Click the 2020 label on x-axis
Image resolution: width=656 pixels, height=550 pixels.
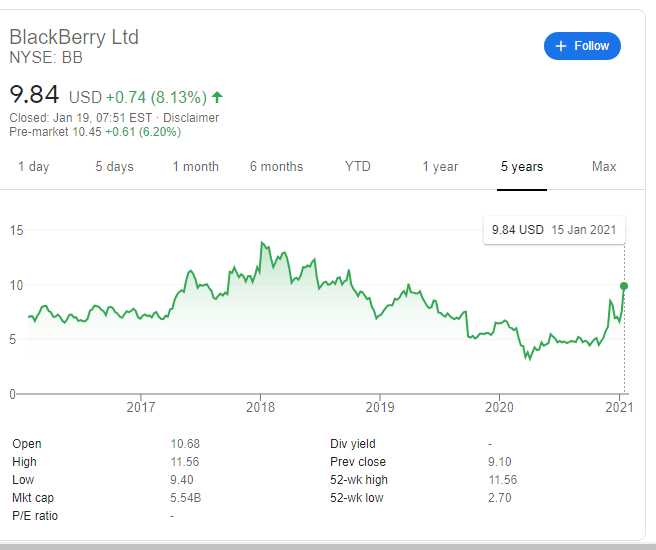[499, 407]
